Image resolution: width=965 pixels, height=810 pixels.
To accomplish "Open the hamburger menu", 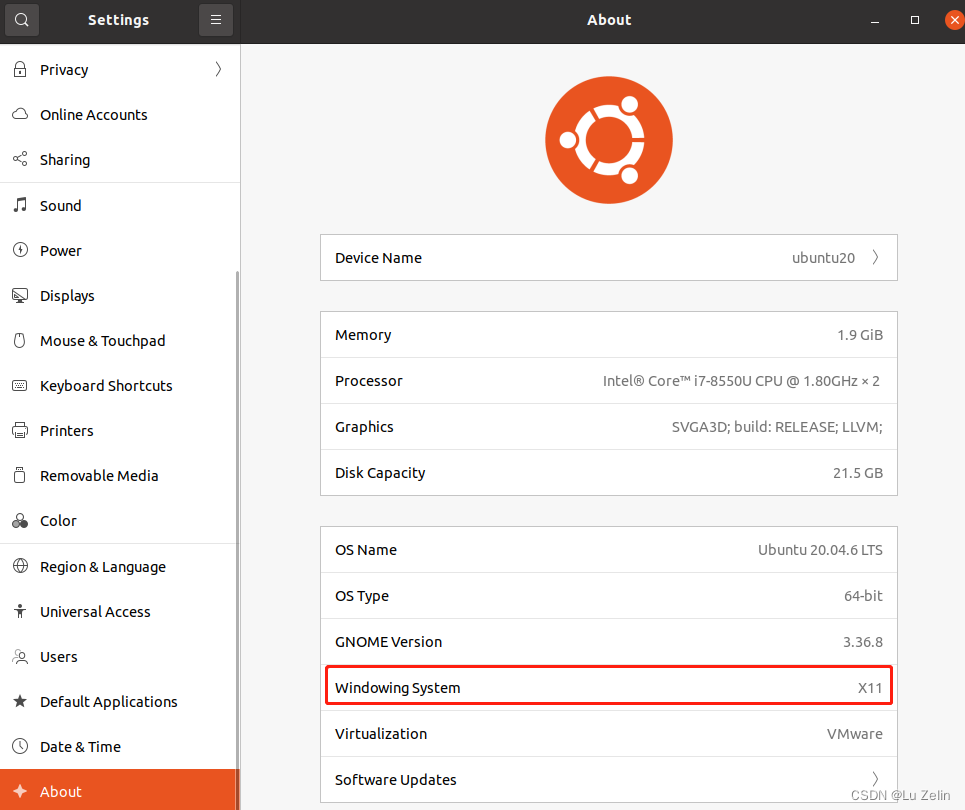I will click(x=216, y=19).
